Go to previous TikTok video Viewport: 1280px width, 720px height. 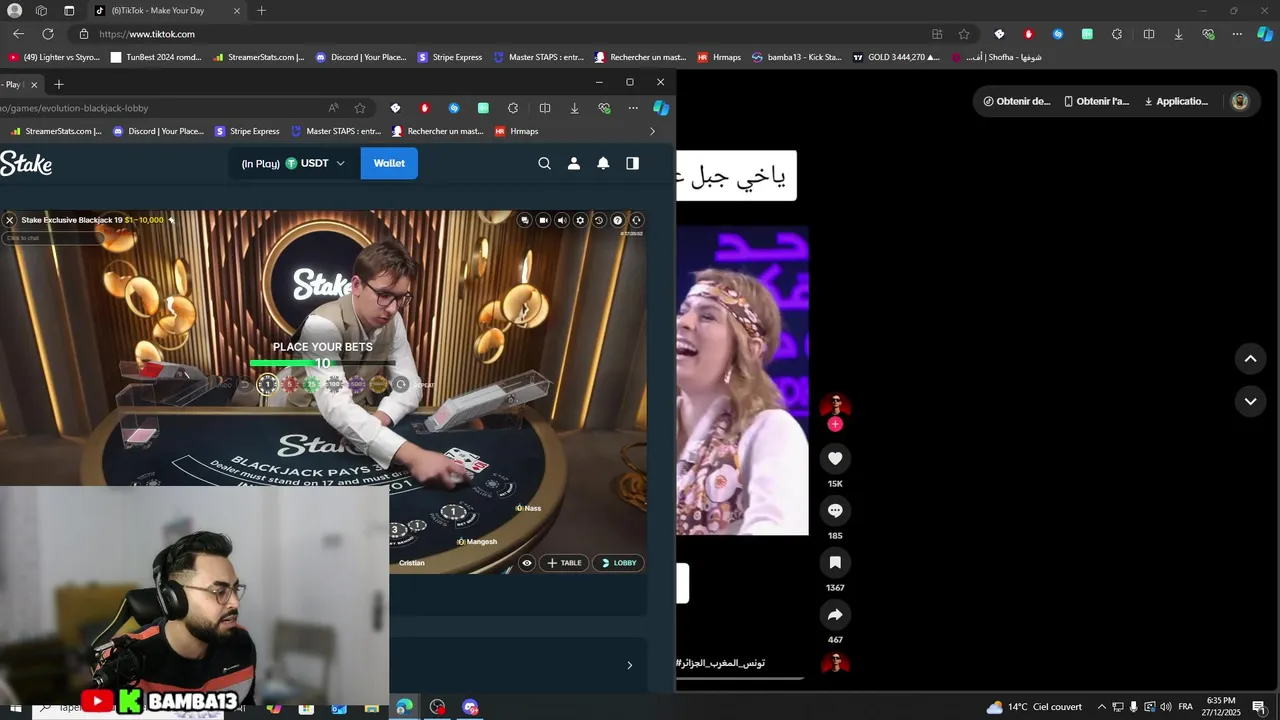pyautogui.click(x=1250, y=358)
